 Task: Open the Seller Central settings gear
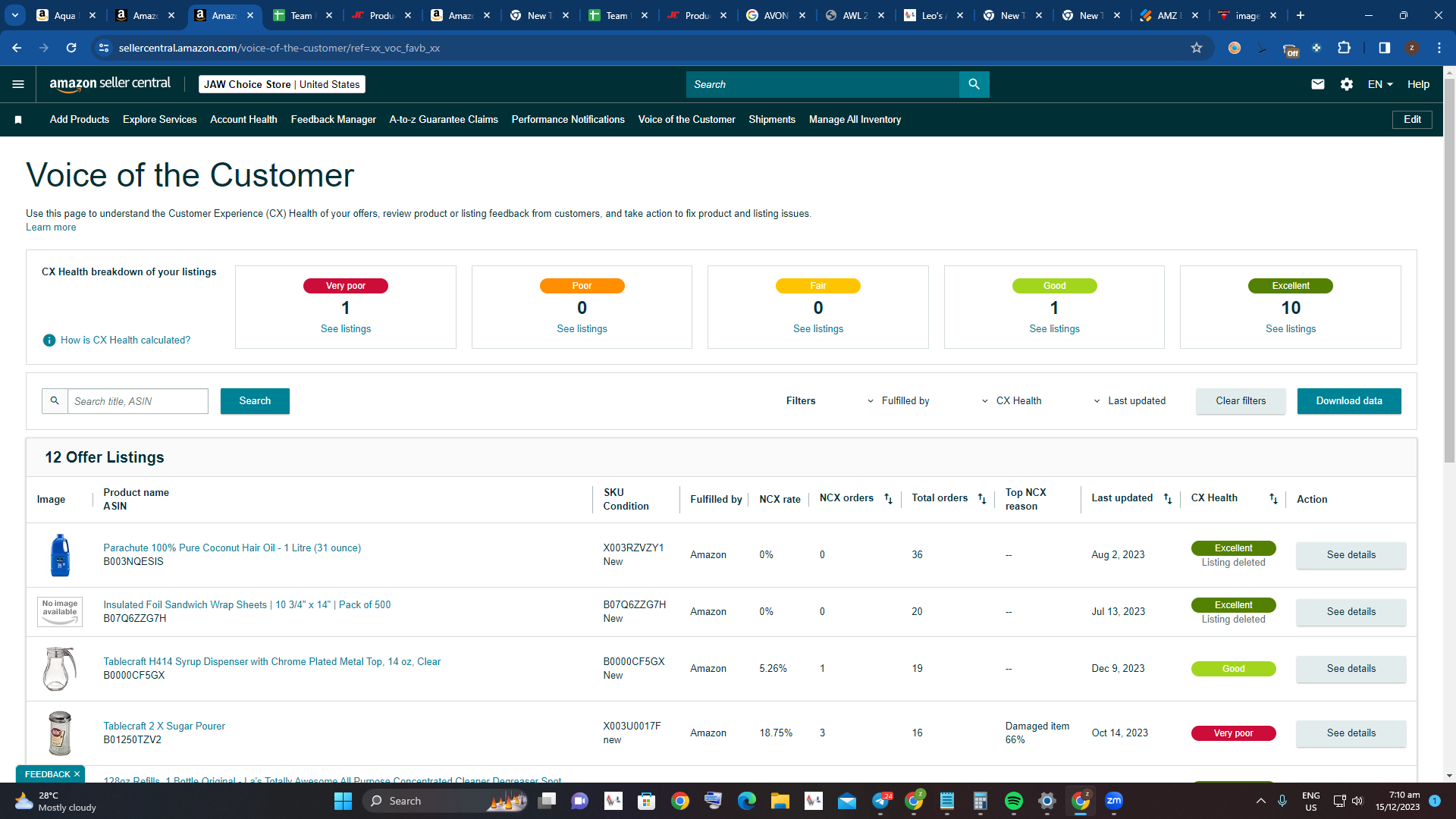tap(1347, 84)
